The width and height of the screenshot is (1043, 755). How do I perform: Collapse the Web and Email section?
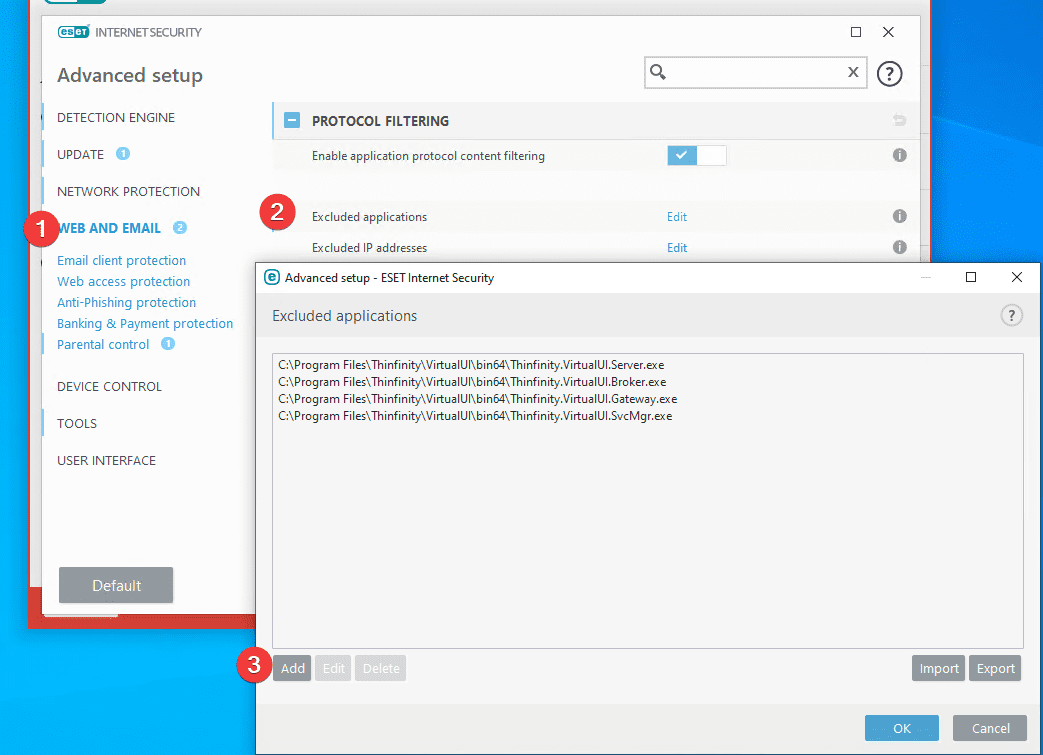[110, 227]
